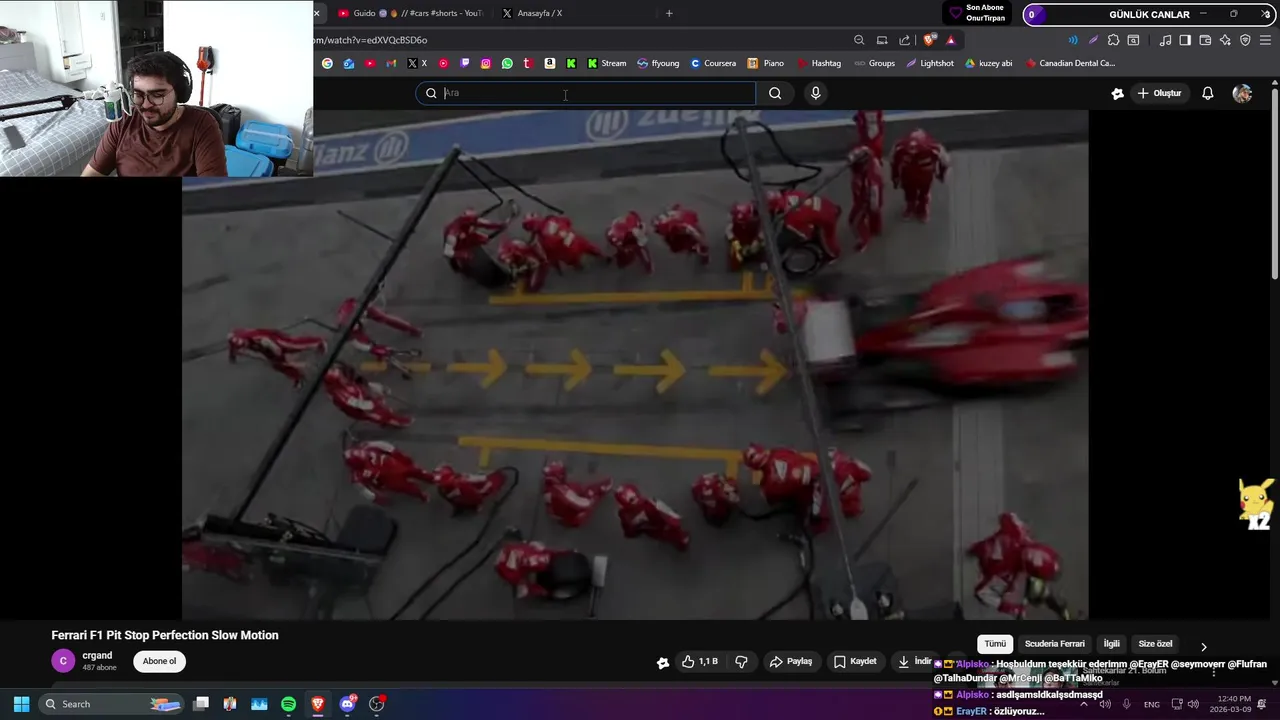Open Spotify from the taskbar
This screenshot has width=1280, height=720.
click(288, 704)
